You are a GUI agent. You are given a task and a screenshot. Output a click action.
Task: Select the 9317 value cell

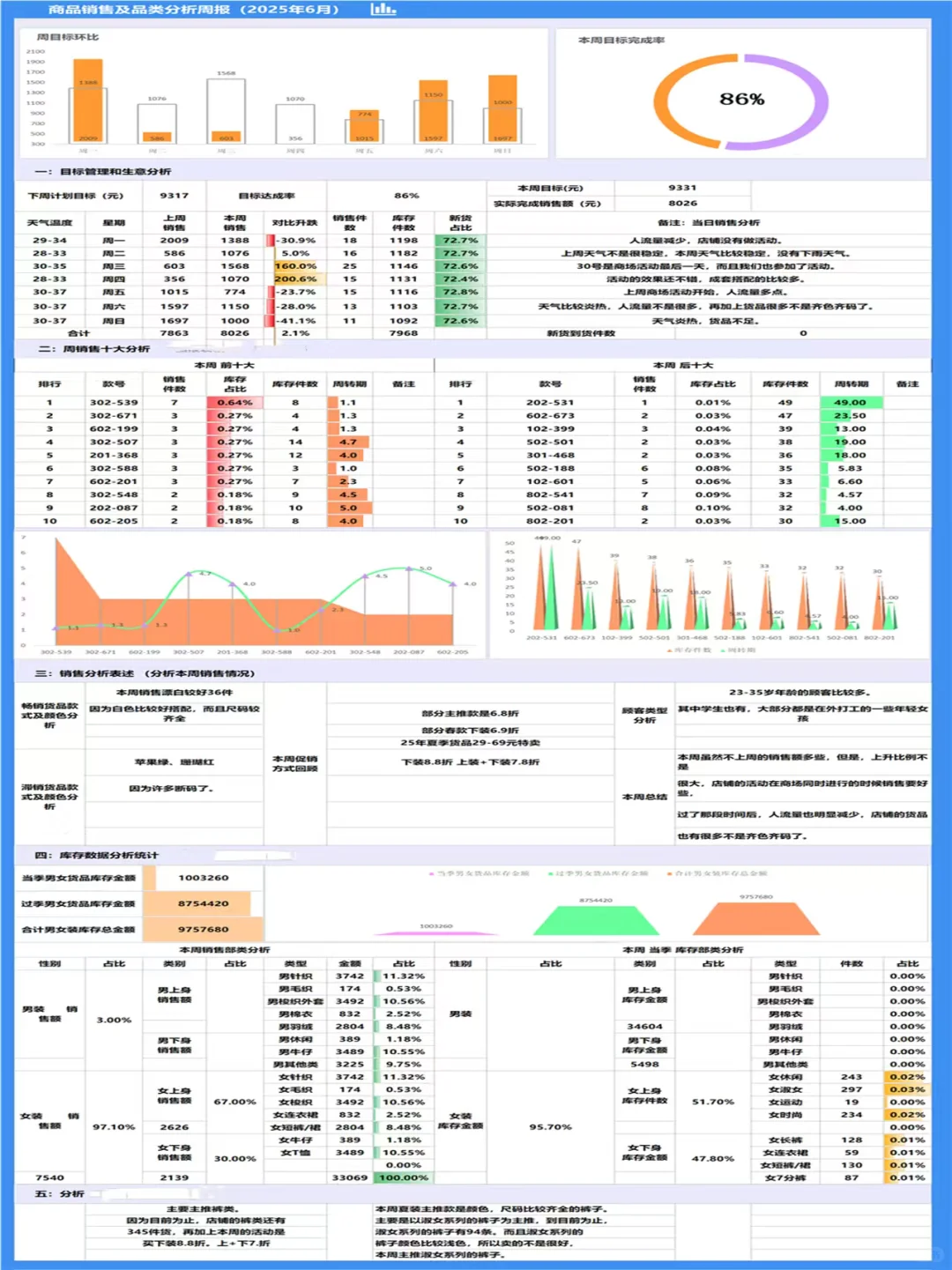175,196
